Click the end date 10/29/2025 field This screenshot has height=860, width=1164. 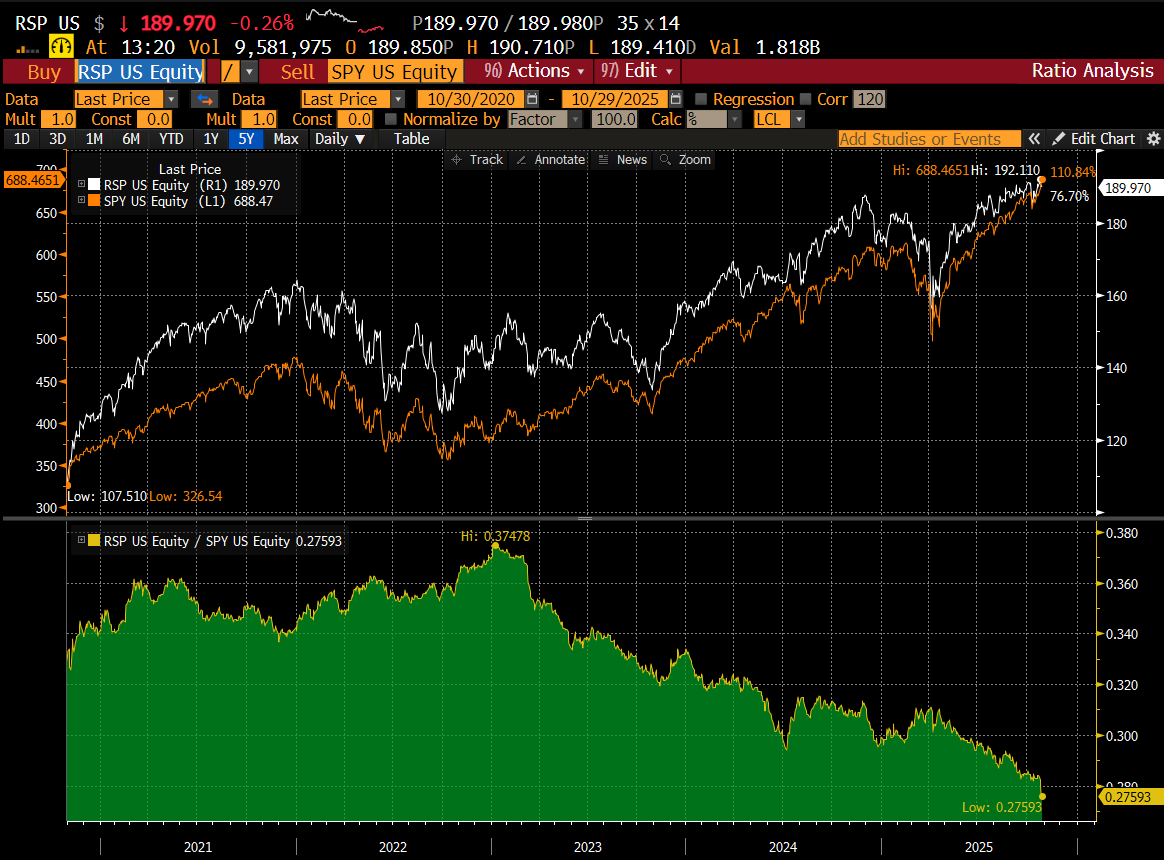pos(615,99)
